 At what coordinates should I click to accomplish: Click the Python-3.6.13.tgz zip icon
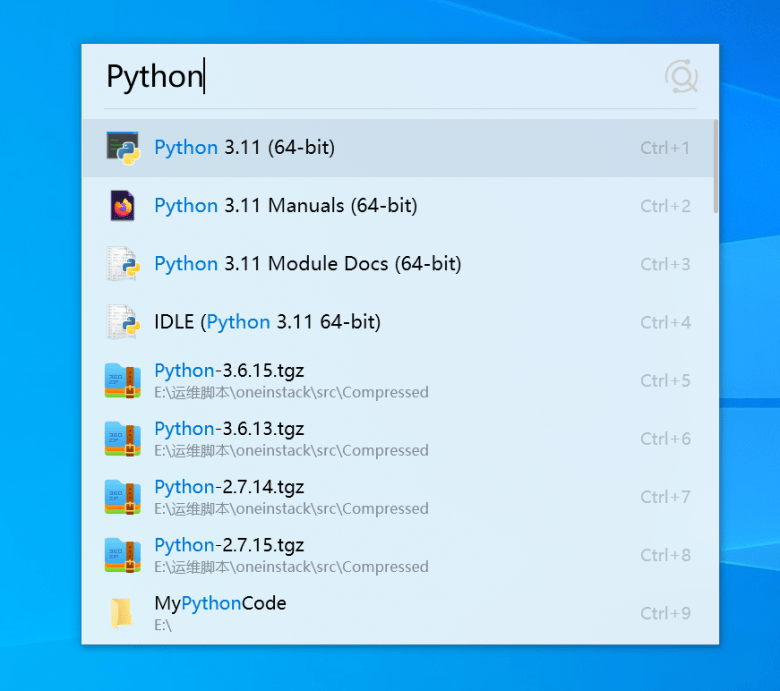pyautogui.click(x=122, y=439)
